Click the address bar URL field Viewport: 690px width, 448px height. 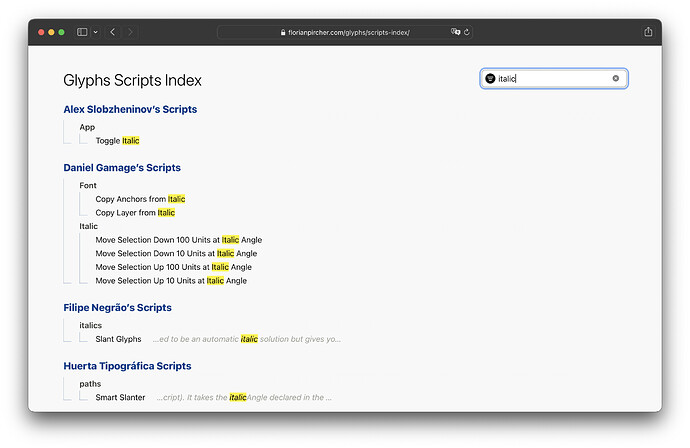pos(345,32)
